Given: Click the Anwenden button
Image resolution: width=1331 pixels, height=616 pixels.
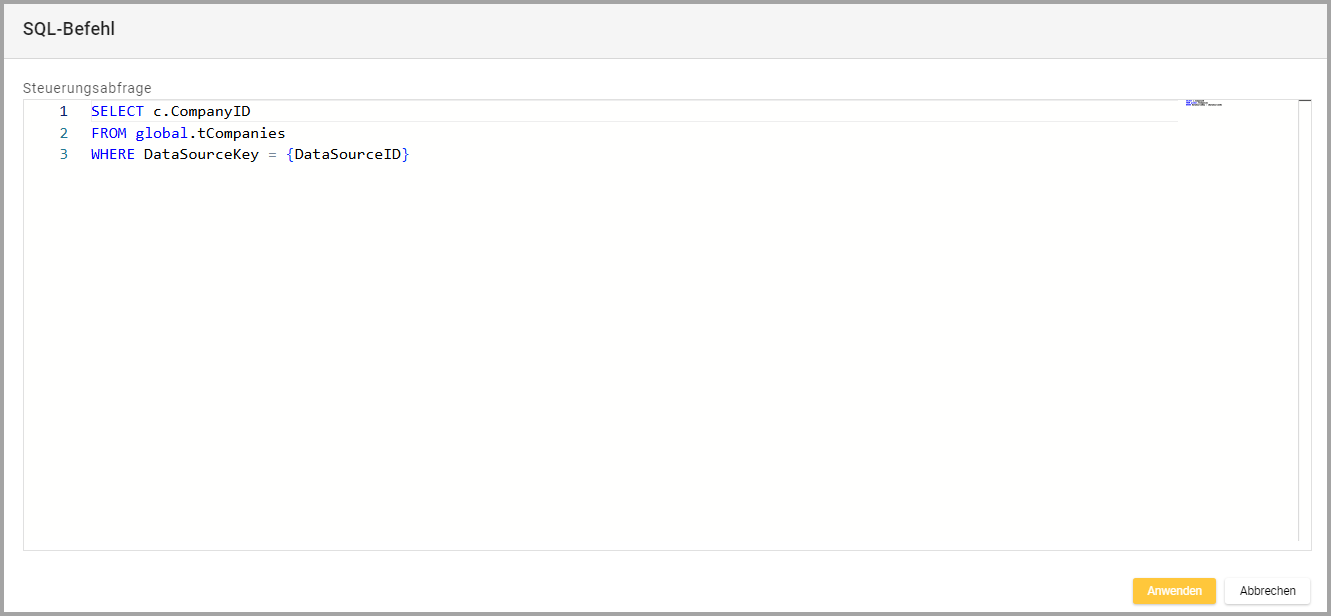Looking at the screenshot, I should (x=1173, y=591).
